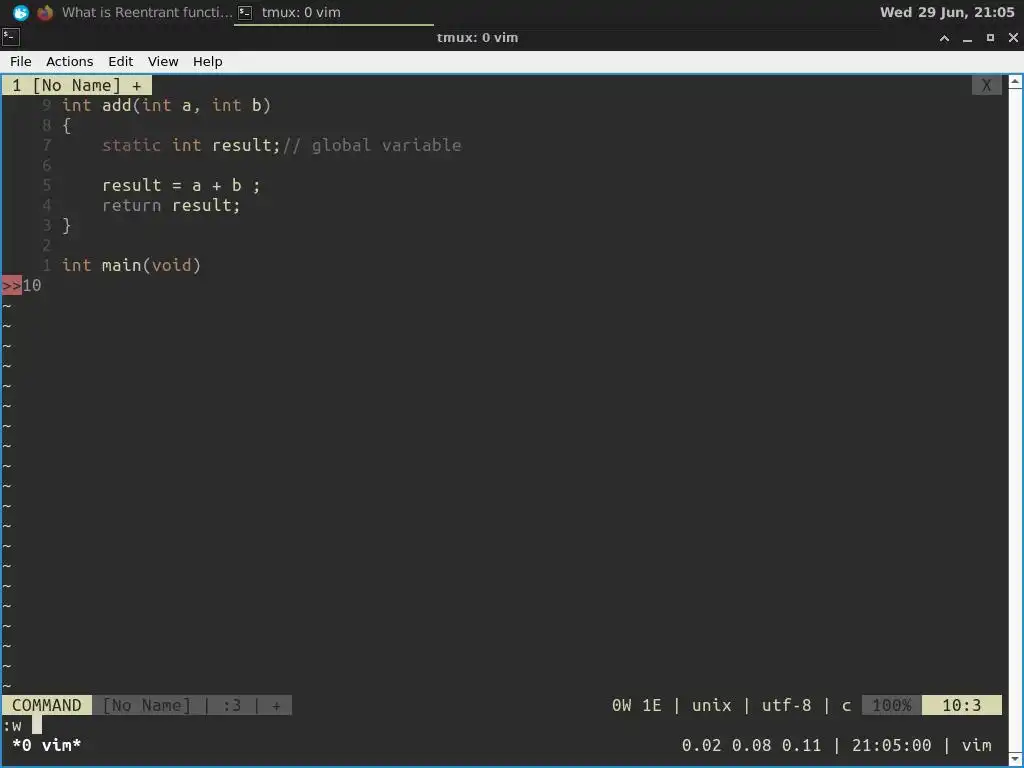This screenshot has width=1024, height=768.
Task: Click the 'c' filetype indicator in statusline
Action: coord(846,705)
